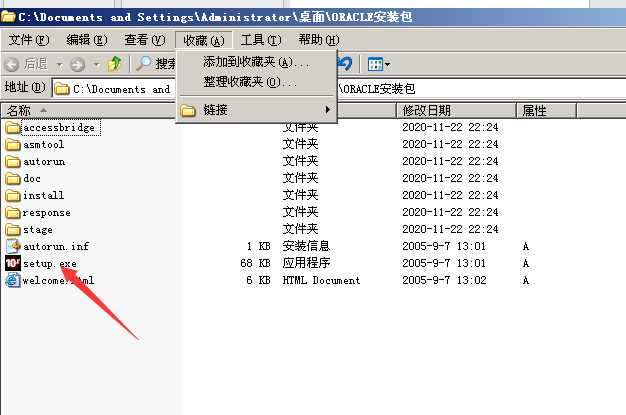This screenshot has height=415, width=626.
Task: Open the 查看(V) menu
Action: 145,40
